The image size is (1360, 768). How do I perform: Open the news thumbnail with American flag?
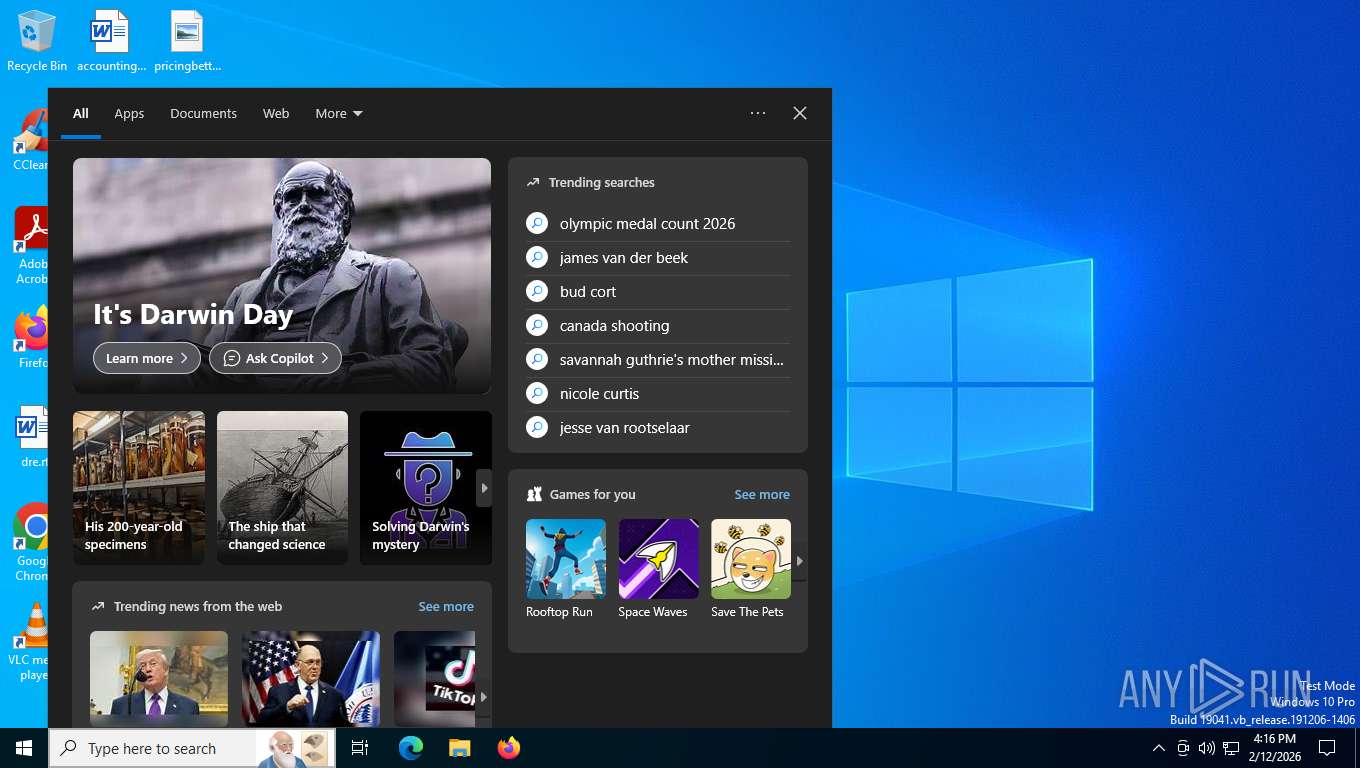[x=311, y=678]
